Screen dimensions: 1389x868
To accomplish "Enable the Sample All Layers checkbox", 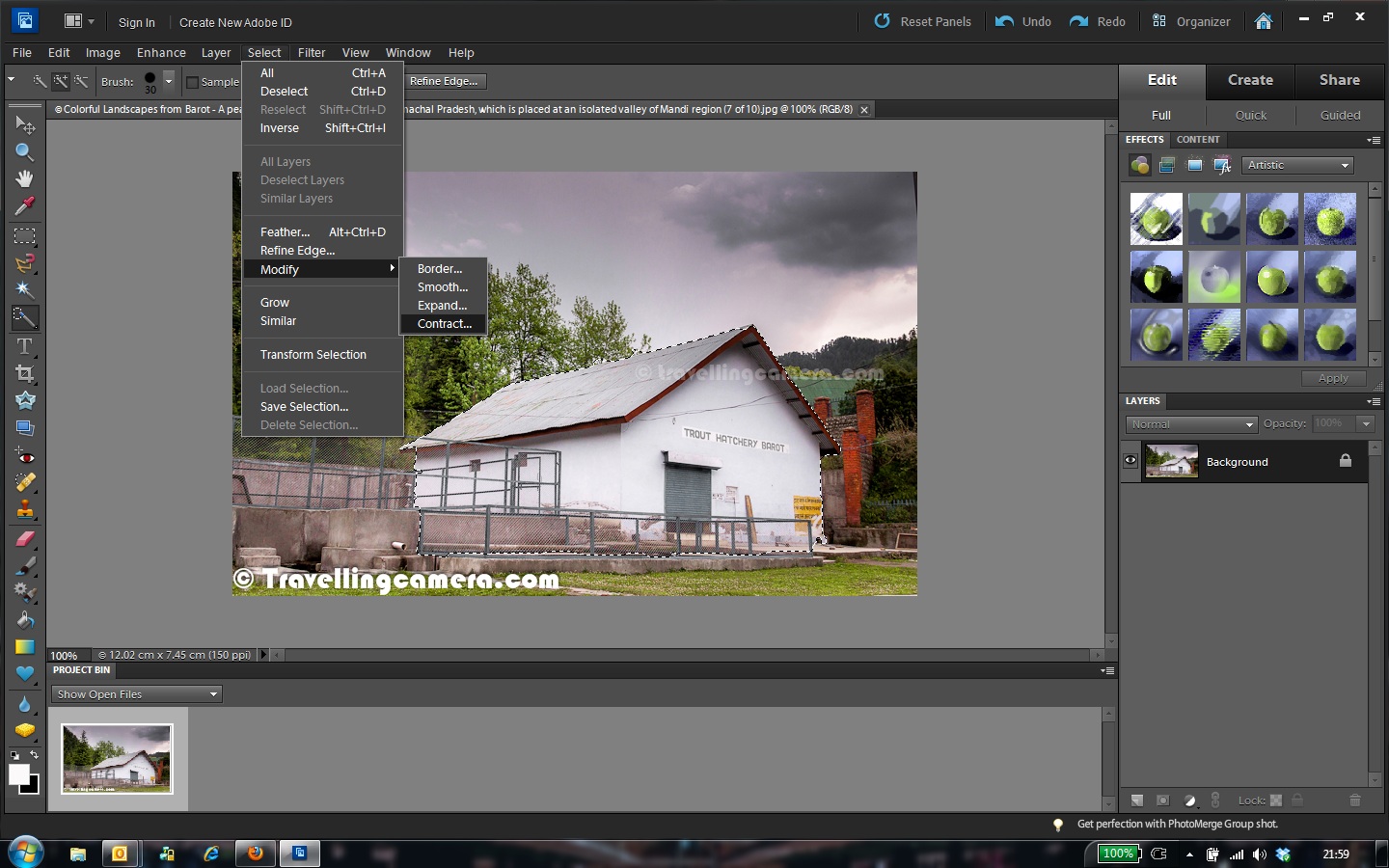I will click(x=192, y=82).
